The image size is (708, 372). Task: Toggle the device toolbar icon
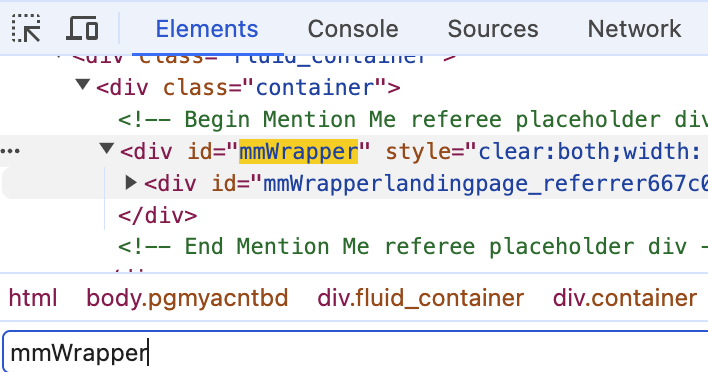coord(82,28)
